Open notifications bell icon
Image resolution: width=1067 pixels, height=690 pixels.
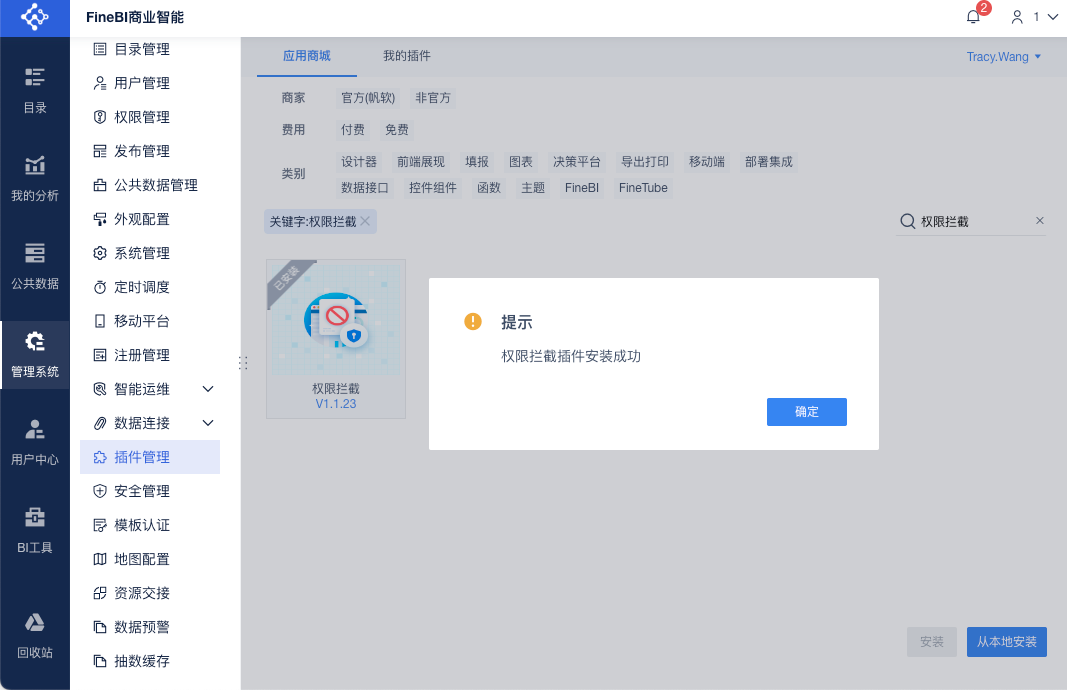pos(973,17)
